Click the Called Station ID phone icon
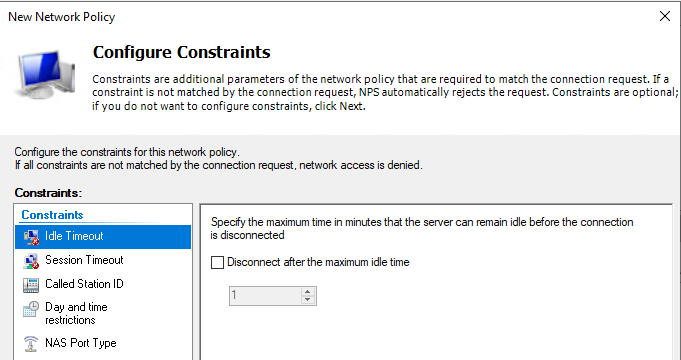This screenshot has width=681, height=360. click(31, 285)
